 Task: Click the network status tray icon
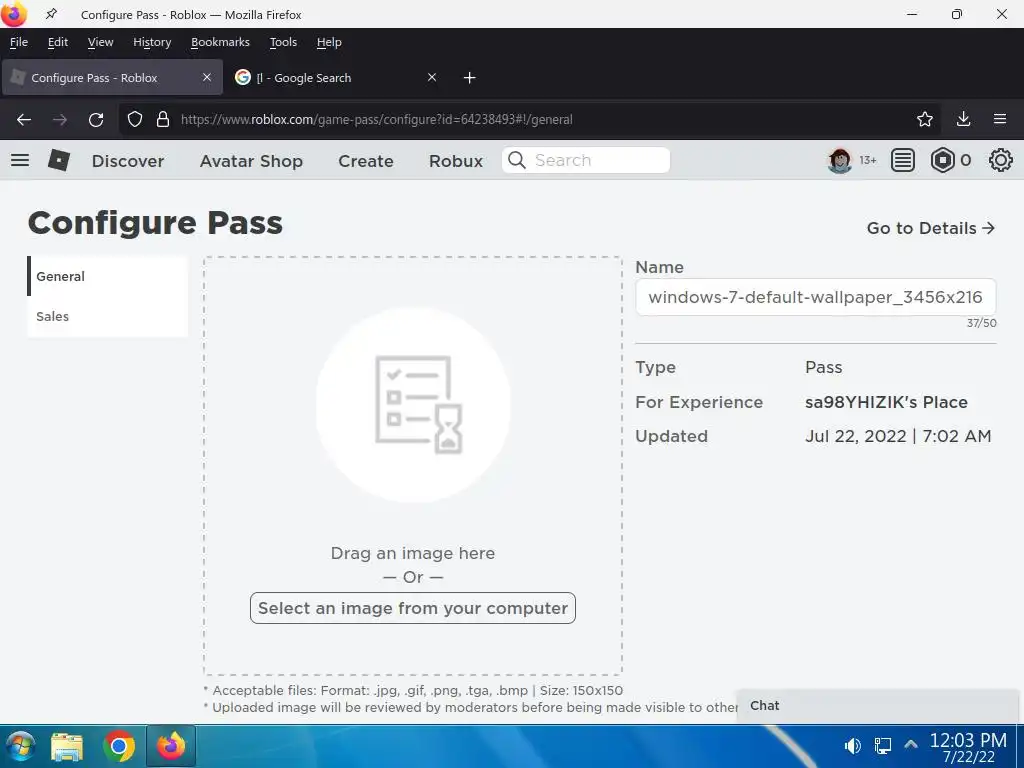(882, 746)
